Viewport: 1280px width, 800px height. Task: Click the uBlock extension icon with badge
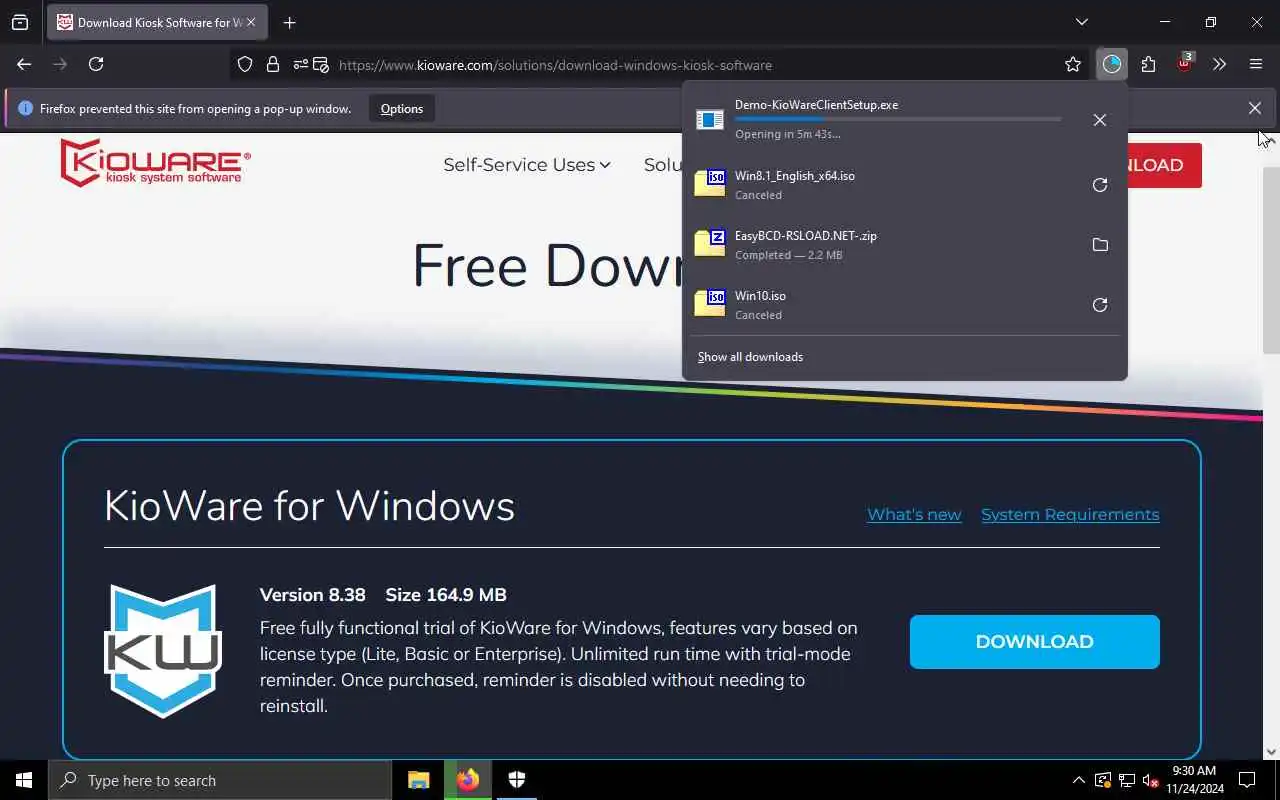point(1185,64)
